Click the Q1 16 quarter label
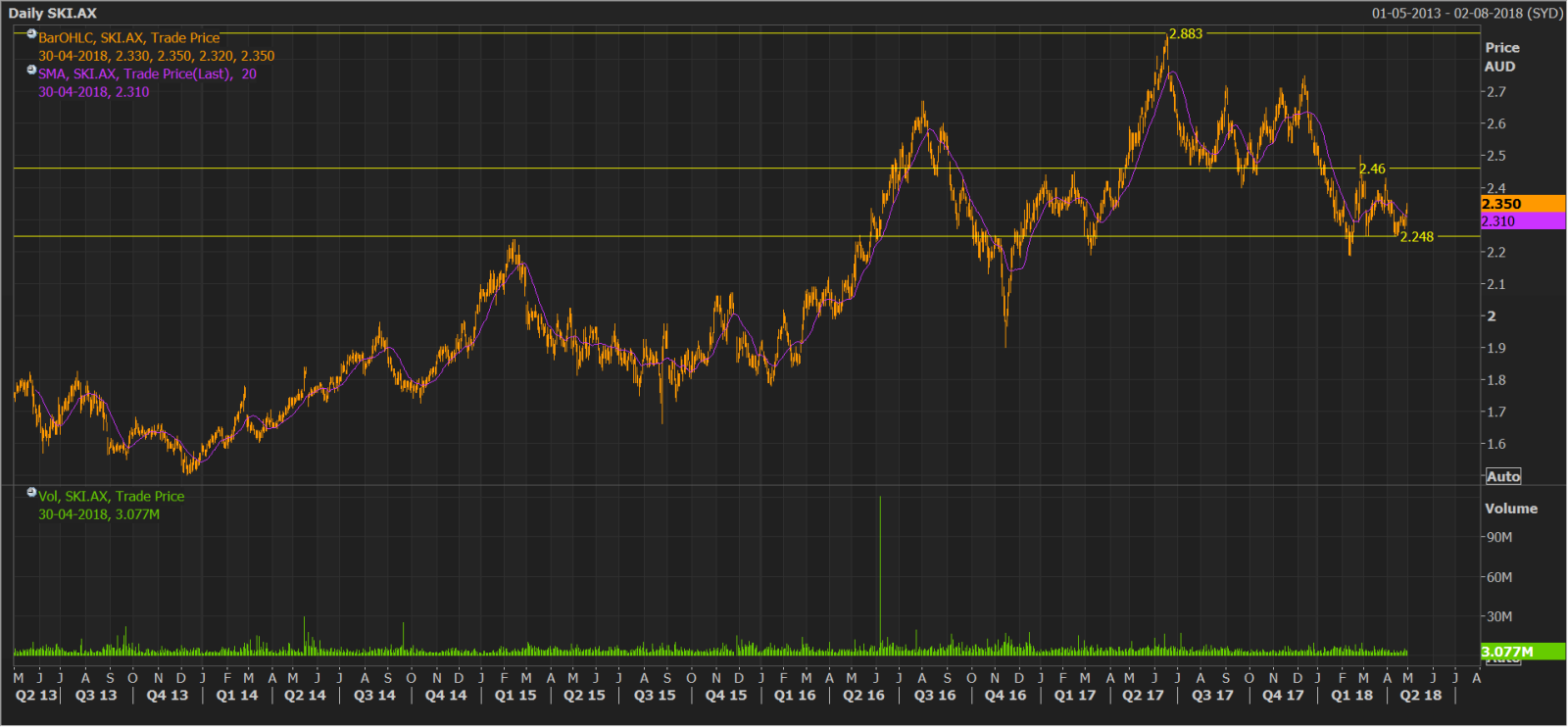Screen dimensions: 1568x727 tap(795, 695)
